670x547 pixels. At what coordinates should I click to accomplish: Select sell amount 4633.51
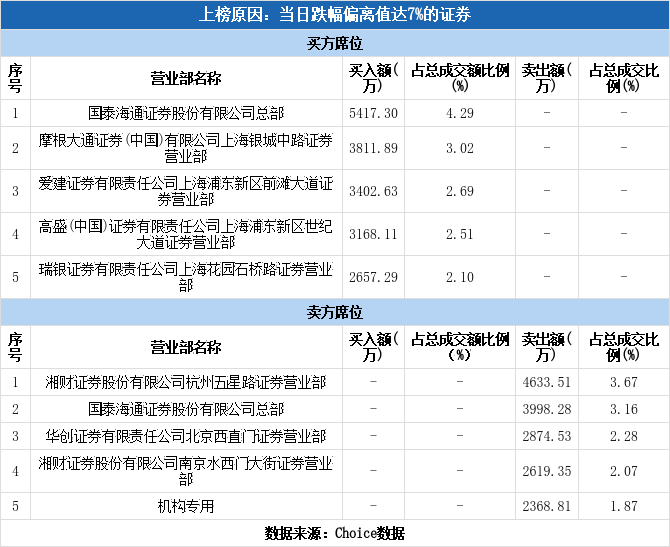pyautogui.click(x=547, y=382)
